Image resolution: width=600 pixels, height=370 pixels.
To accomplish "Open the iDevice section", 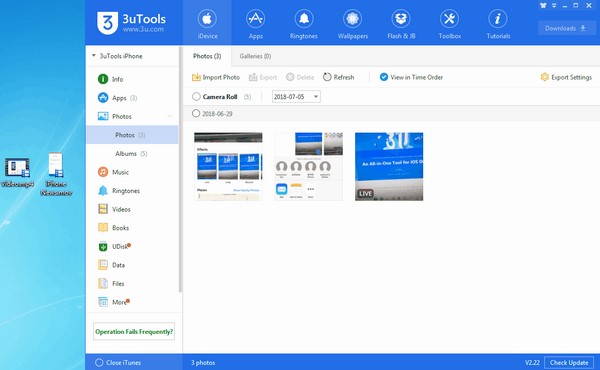I will (207, 23).
